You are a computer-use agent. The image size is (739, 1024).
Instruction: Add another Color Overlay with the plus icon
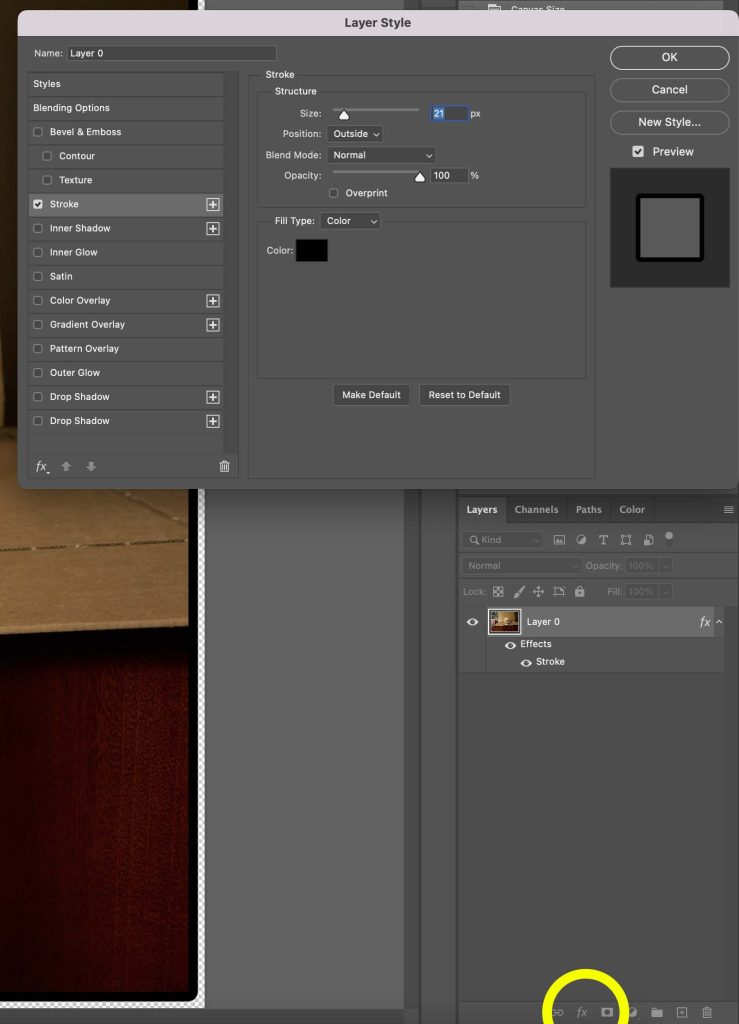[x=212, y=301]
